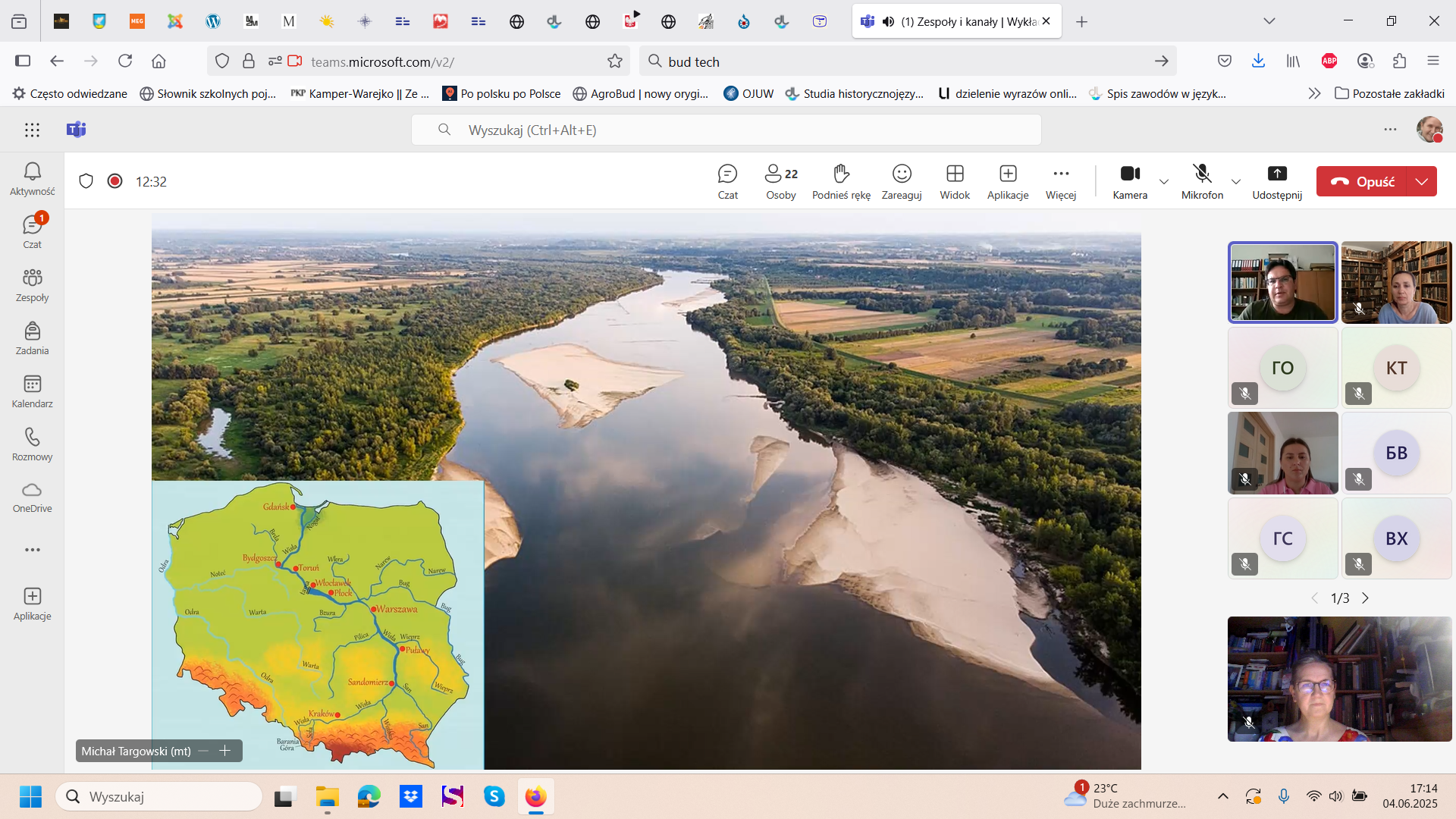Viewport: 1456px width, 819px height.
Task: Expand the Opuść leave options arrow
Action: (x=1422, y=182)
